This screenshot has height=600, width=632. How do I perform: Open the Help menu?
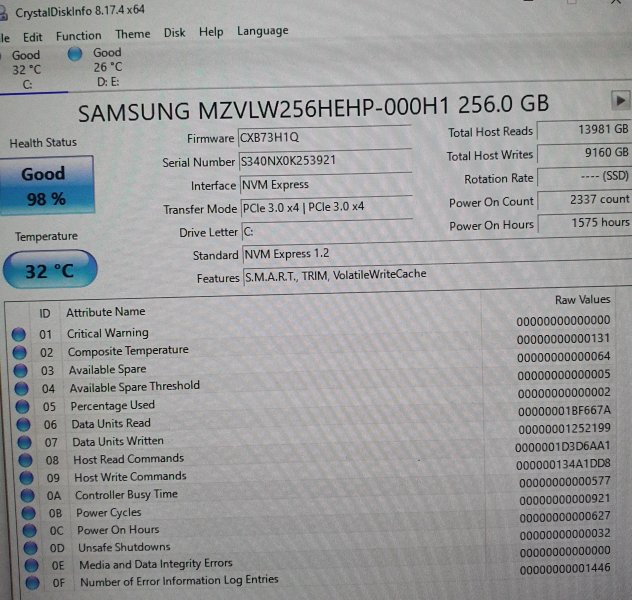(x=211, y=32)
